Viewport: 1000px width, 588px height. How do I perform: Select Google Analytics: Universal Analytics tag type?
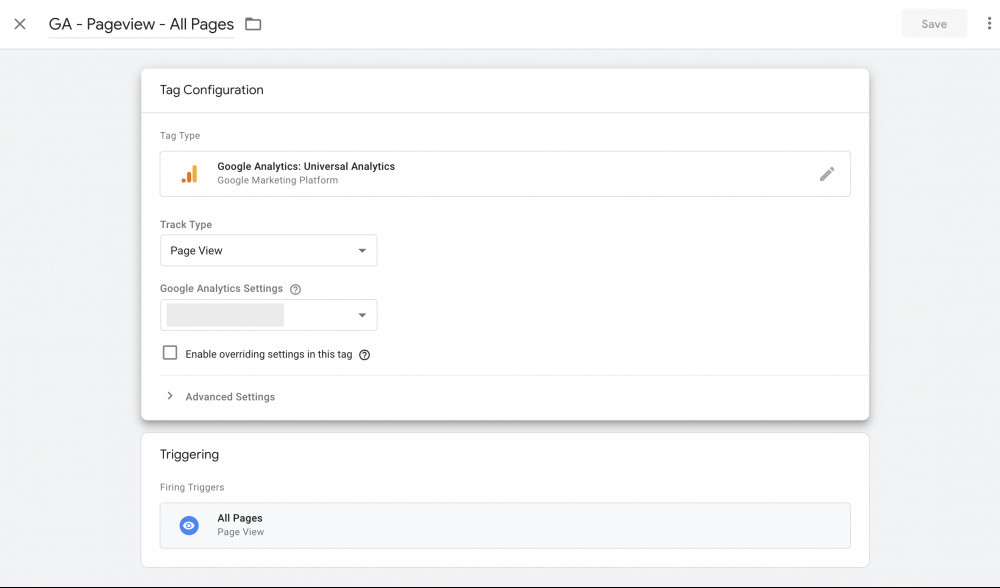504,173
